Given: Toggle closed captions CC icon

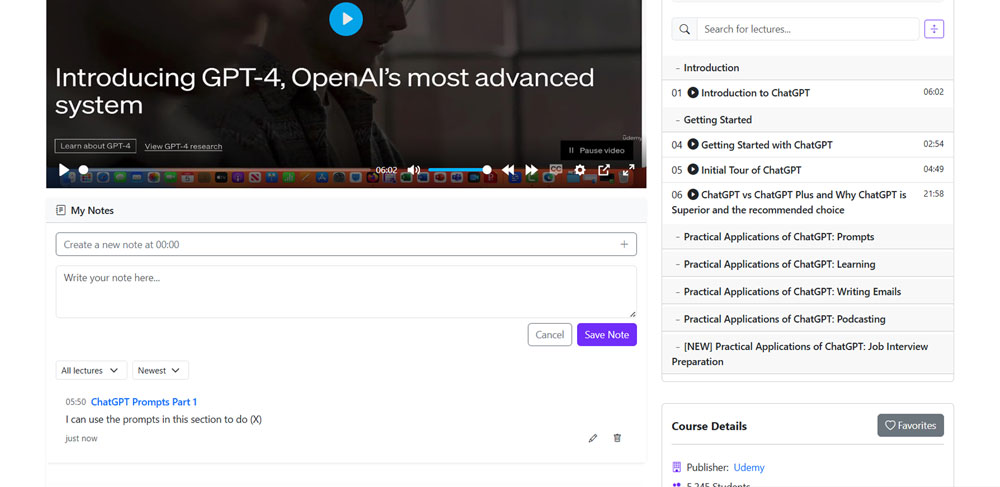Looking at the screenshot, I should (x=556, y=170).
